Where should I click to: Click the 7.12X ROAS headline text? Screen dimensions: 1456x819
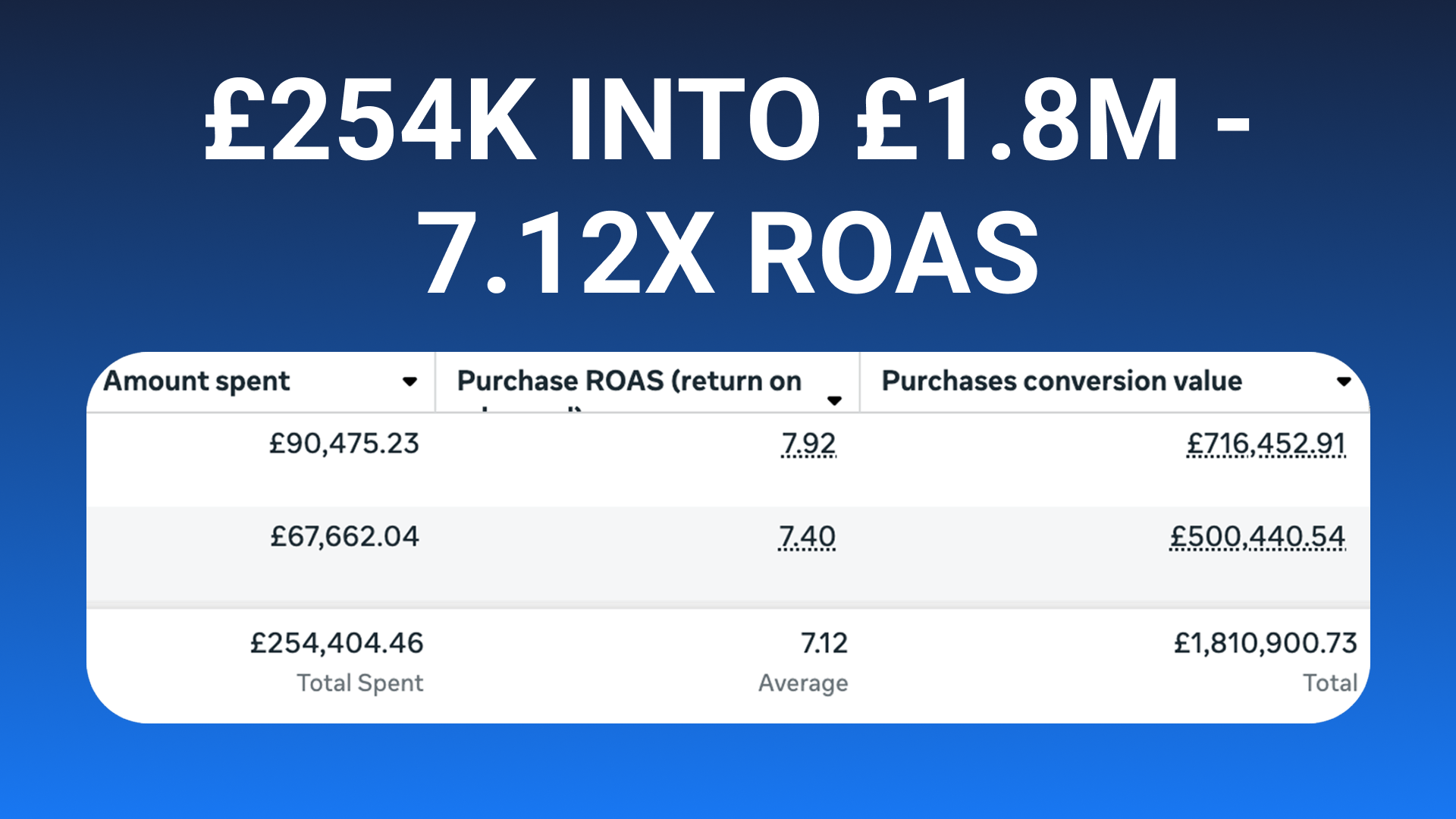[726, 253]
